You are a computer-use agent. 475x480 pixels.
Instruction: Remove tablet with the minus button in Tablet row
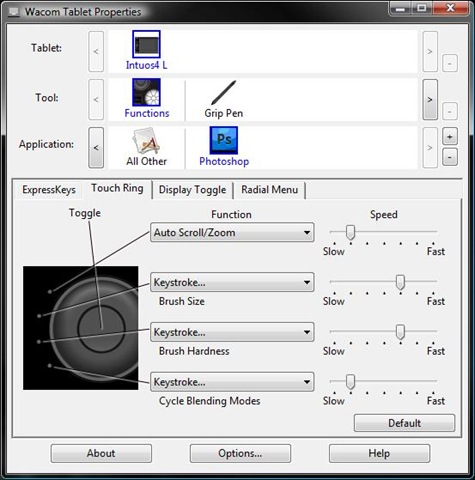(450, 63)
